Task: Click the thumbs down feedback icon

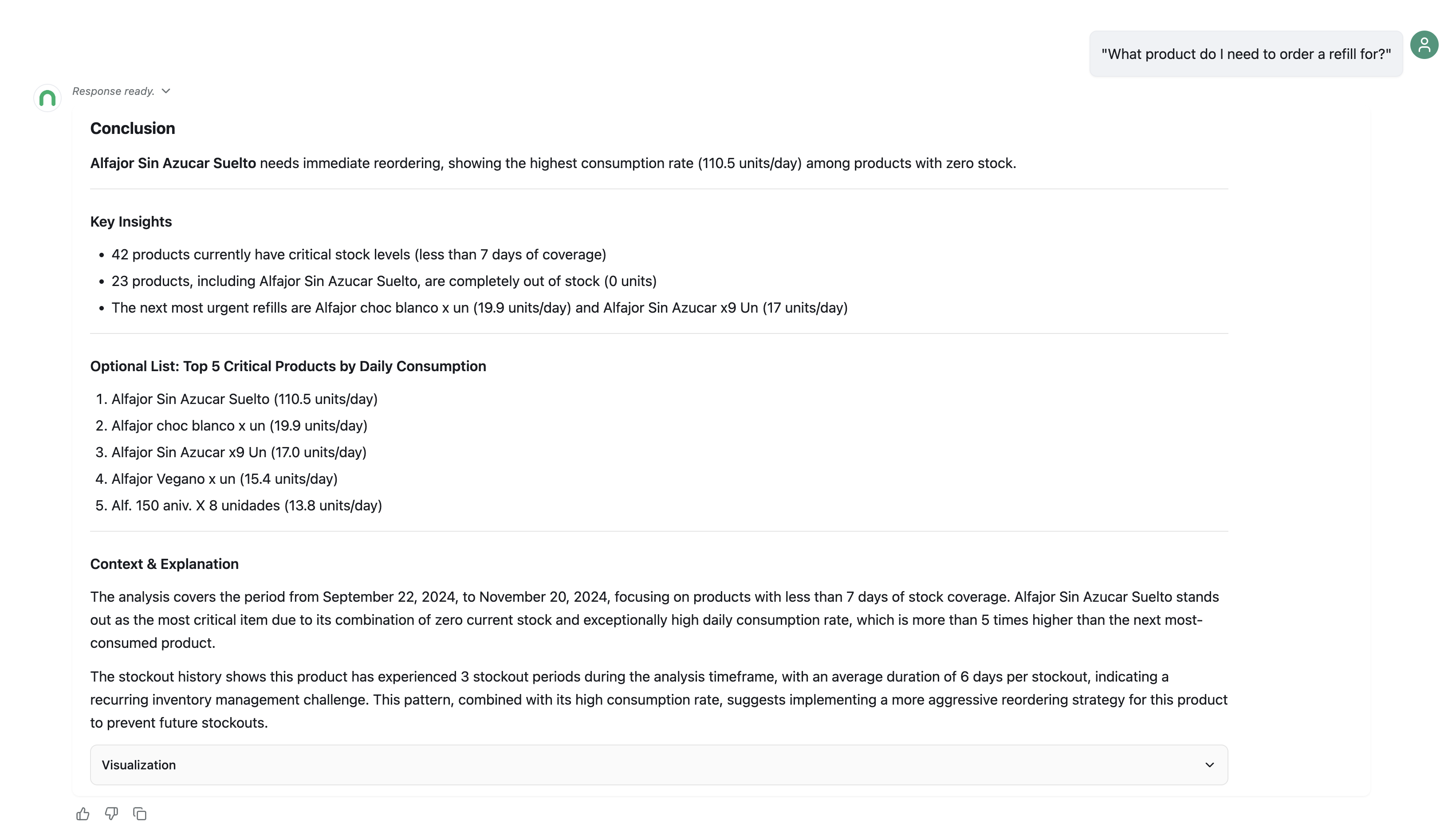Action: 111,814
